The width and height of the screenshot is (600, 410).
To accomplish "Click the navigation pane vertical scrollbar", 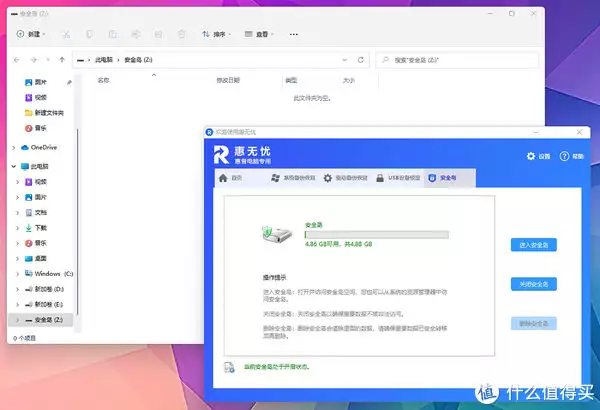I will (77, 221).
